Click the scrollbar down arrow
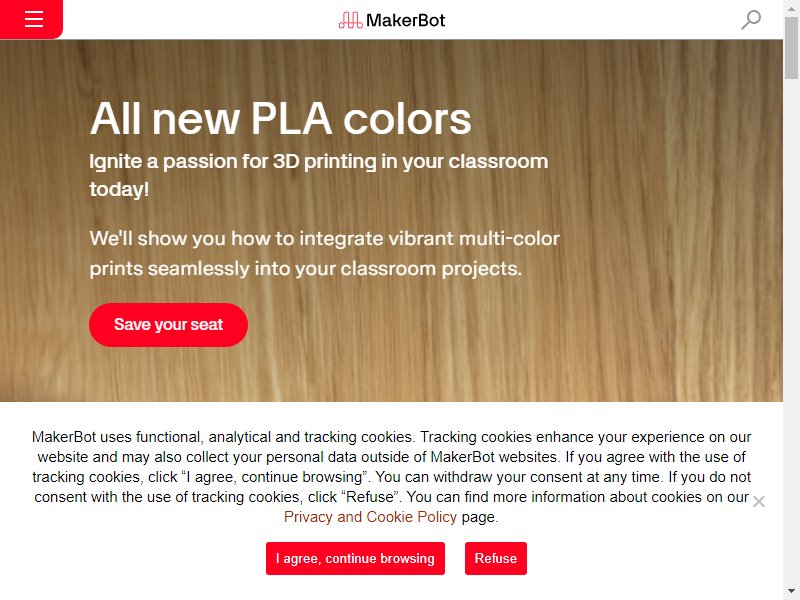800x600 pixels. 791,593
